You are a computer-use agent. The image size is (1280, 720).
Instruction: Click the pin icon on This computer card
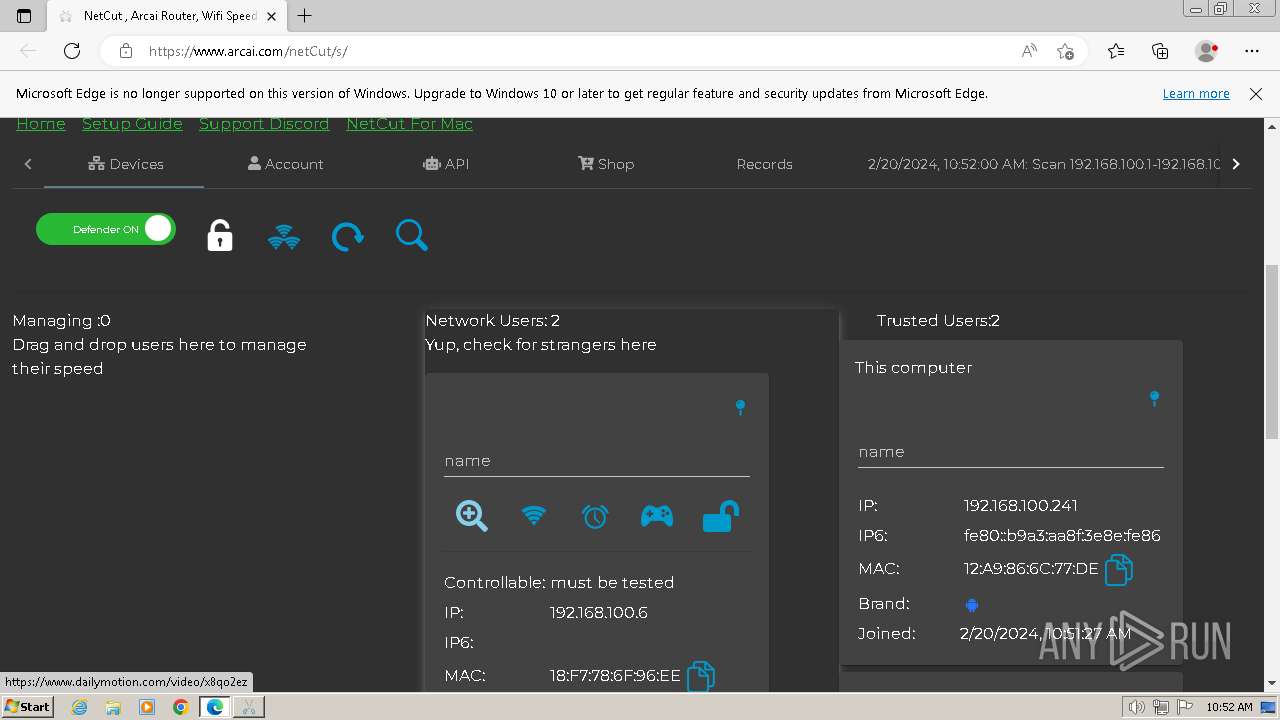coord(1154,398)
